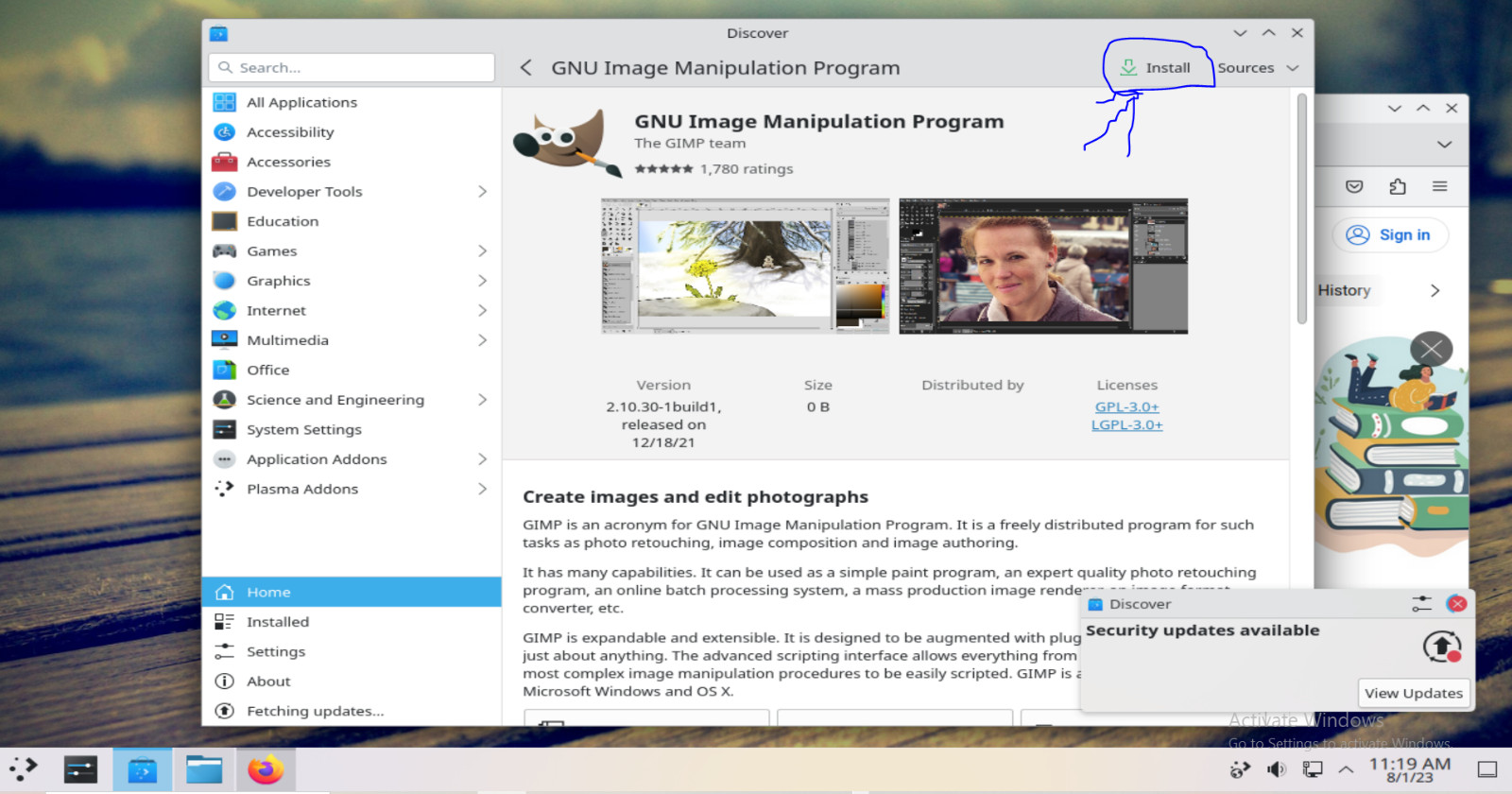Install GNU Image Manipulation Program

coord(1156,68)
